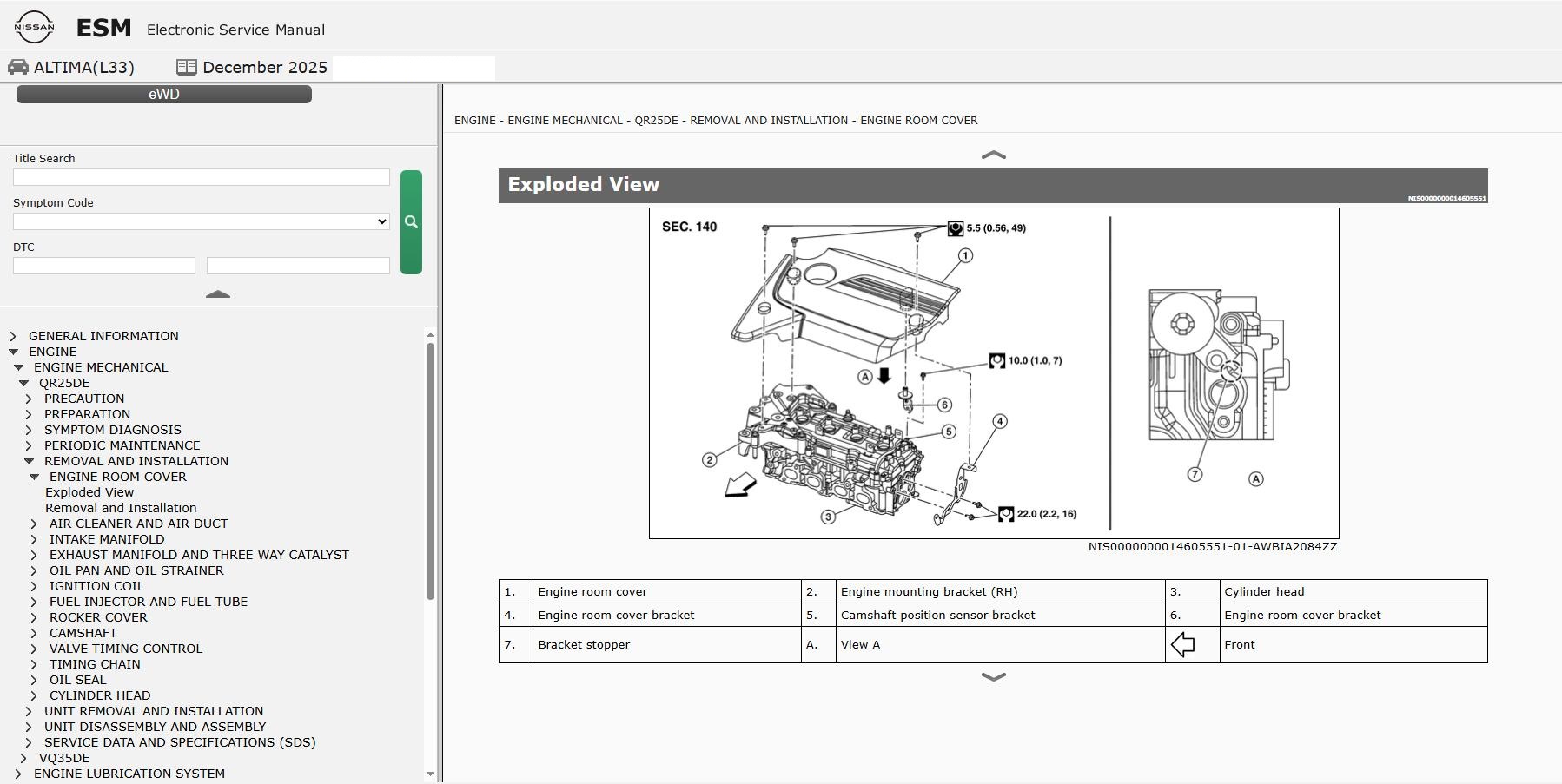Click 'Engine room cover' table cell
This screenshot has width=1562, height=784.
pos(667,591)
